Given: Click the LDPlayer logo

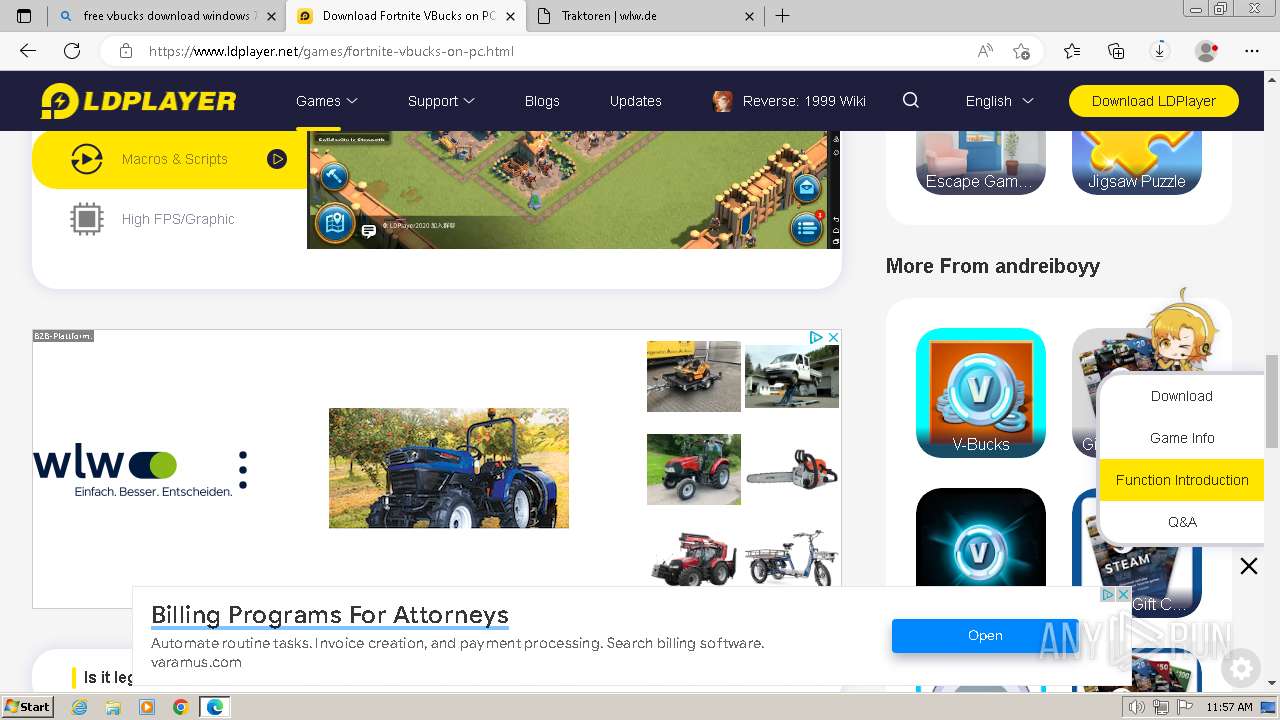Looking at the screenshot, I should (x=138, y=101).
